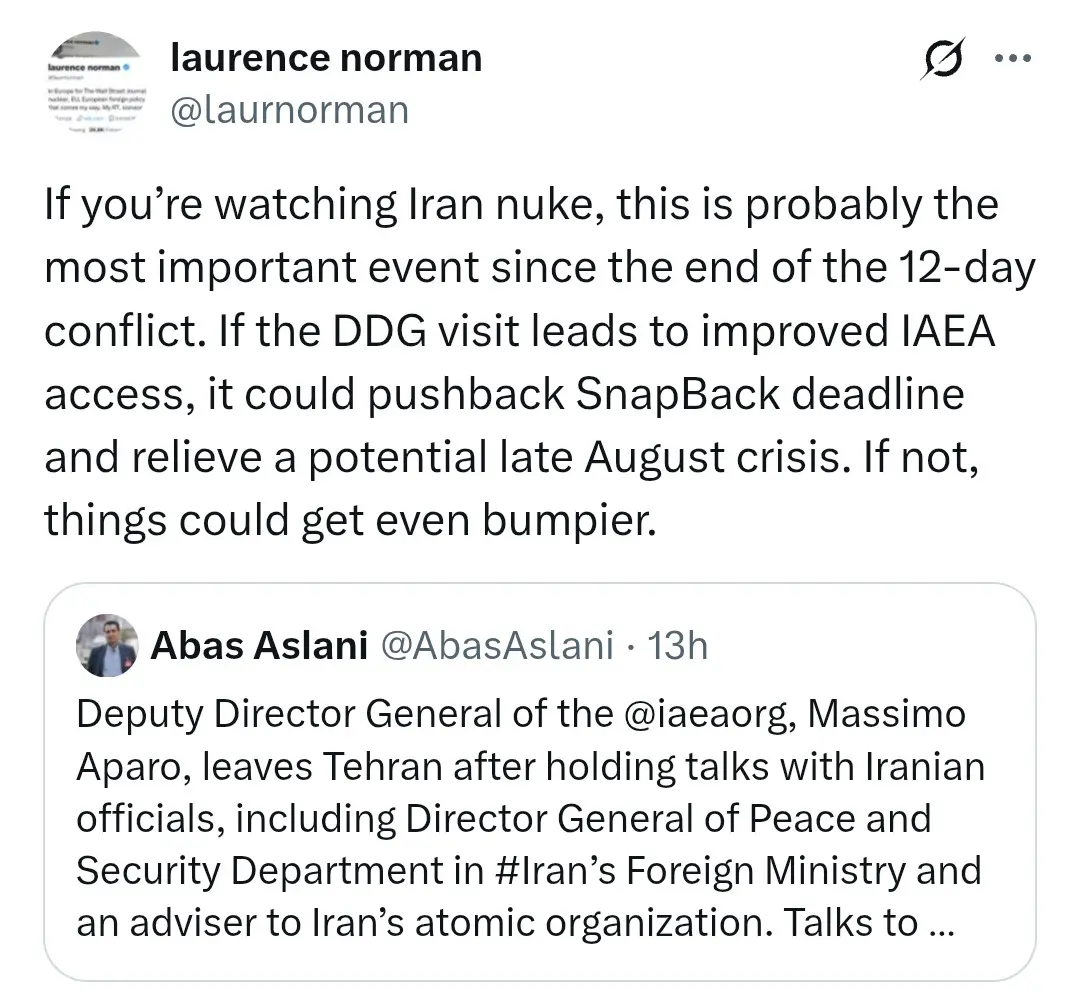
Task: Open the laurence norman display name
Action: pos(326,58)
